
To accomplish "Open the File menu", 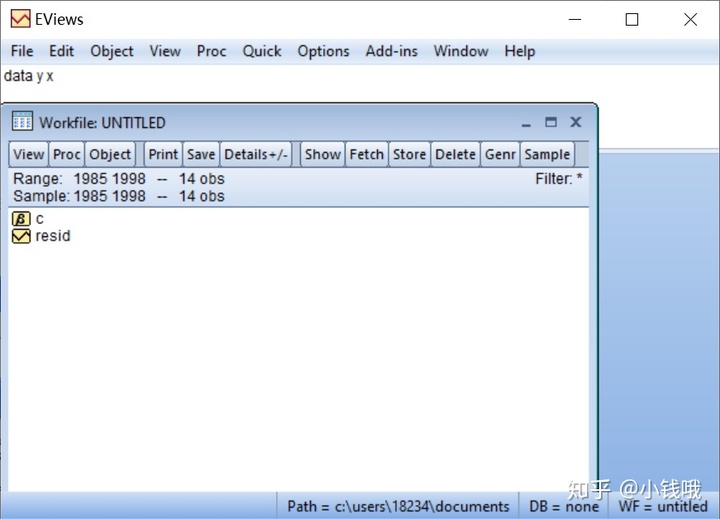I will click(22, 51).
